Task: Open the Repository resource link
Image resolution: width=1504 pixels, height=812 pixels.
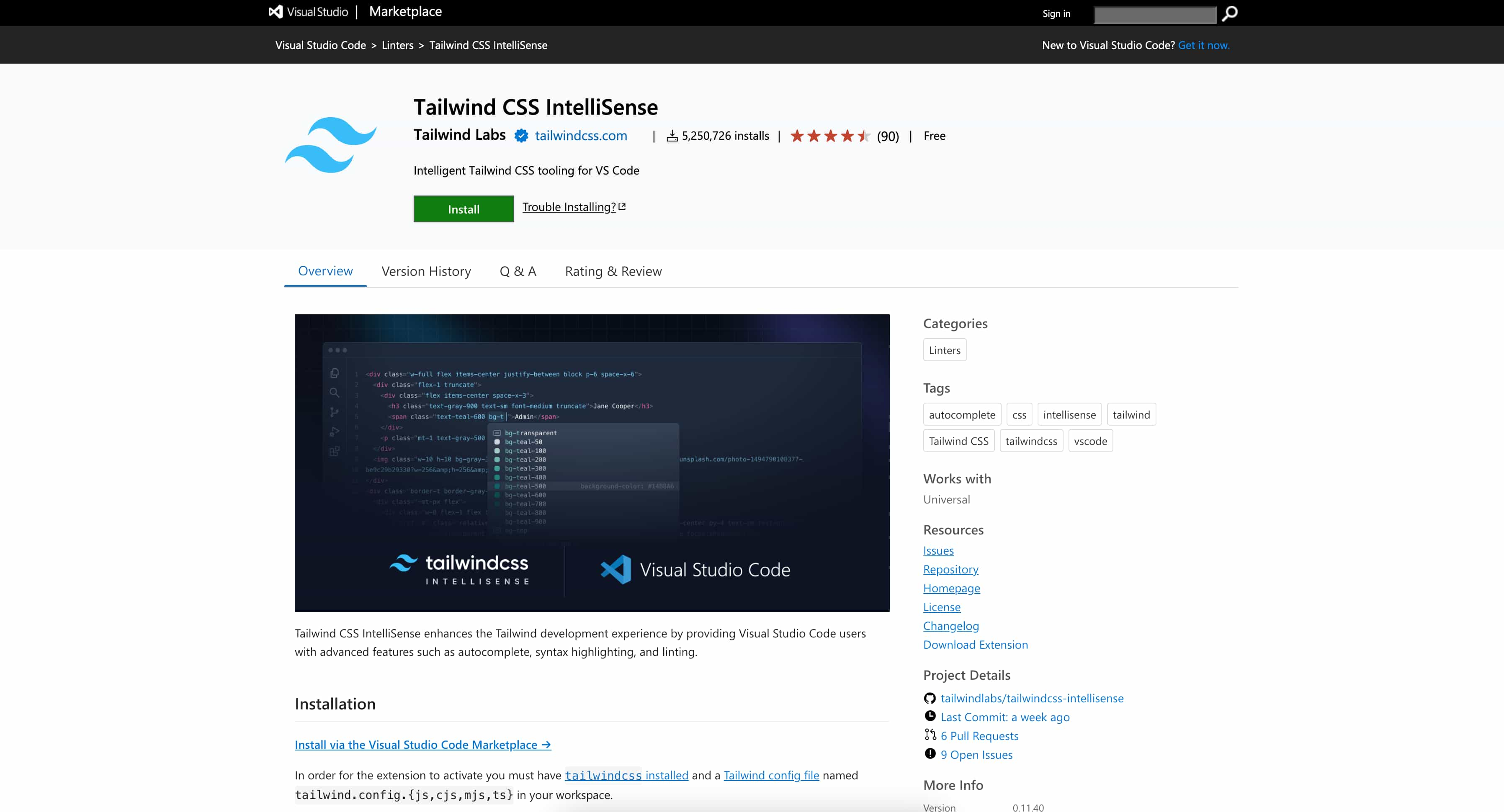Action: tap(950, 569)
